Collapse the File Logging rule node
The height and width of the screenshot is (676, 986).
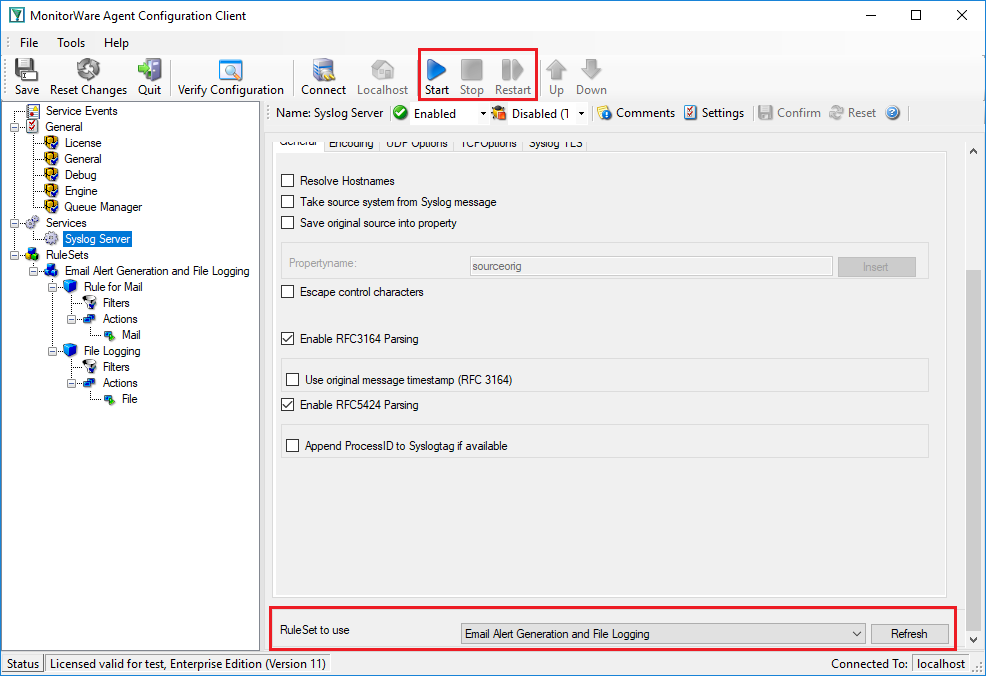(x=53, y=352)
